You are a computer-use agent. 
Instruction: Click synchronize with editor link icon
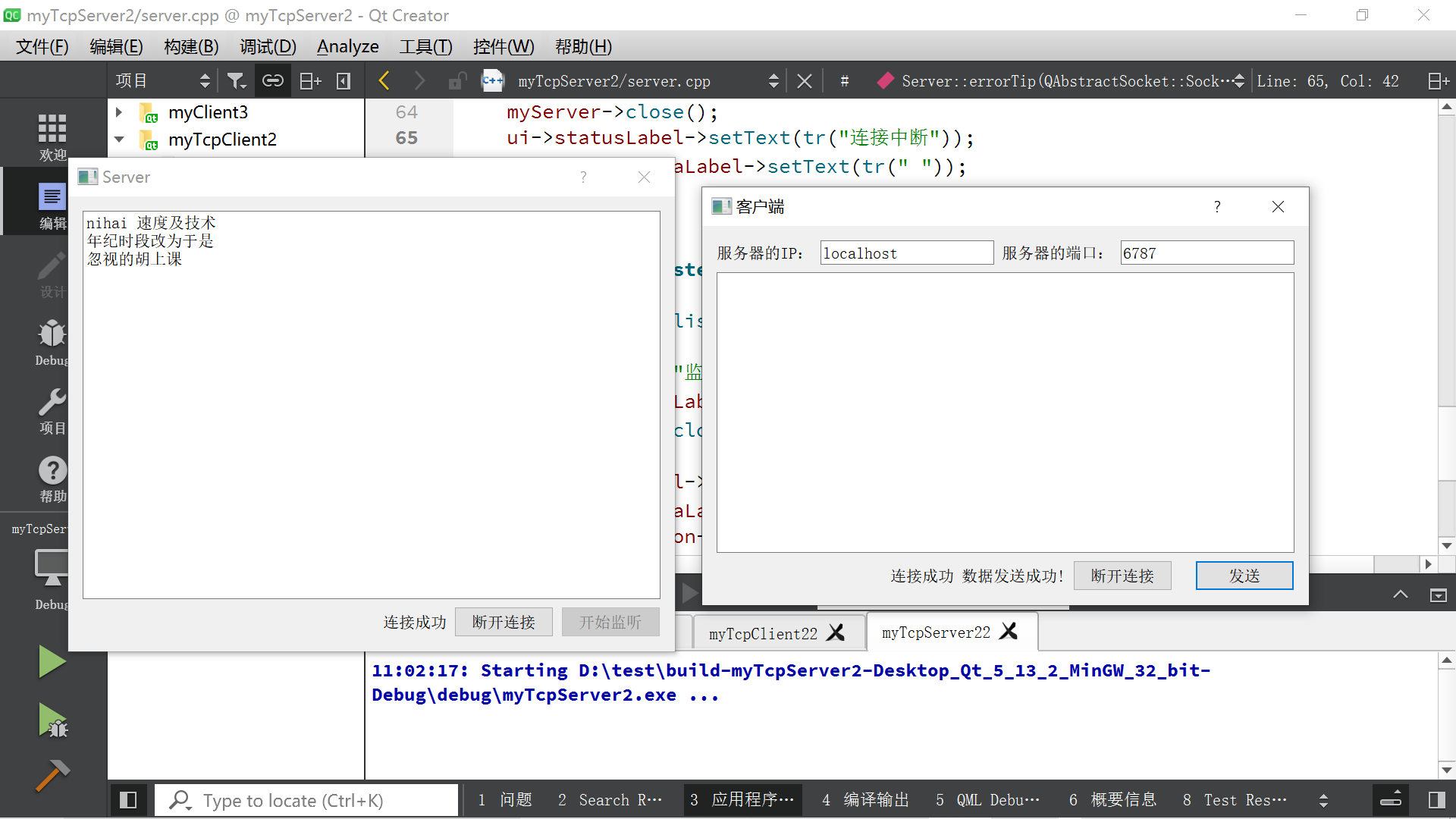point(272,80)
